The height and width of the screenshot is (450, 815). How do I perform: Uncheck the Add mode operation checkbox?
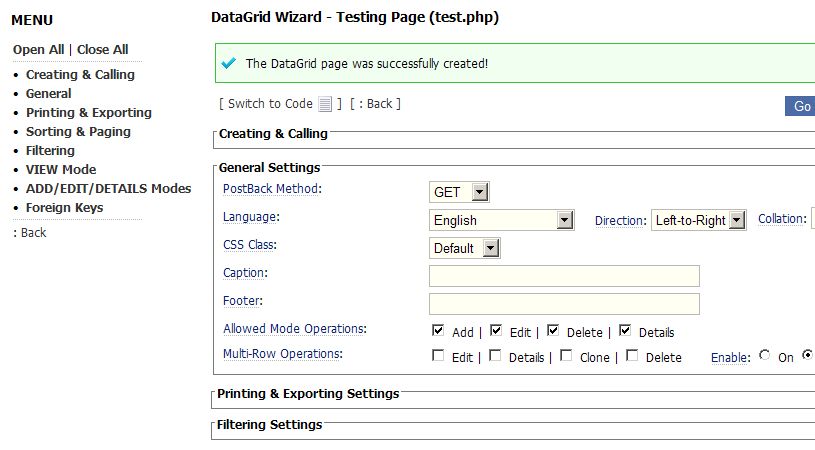(x=438, y=330)
